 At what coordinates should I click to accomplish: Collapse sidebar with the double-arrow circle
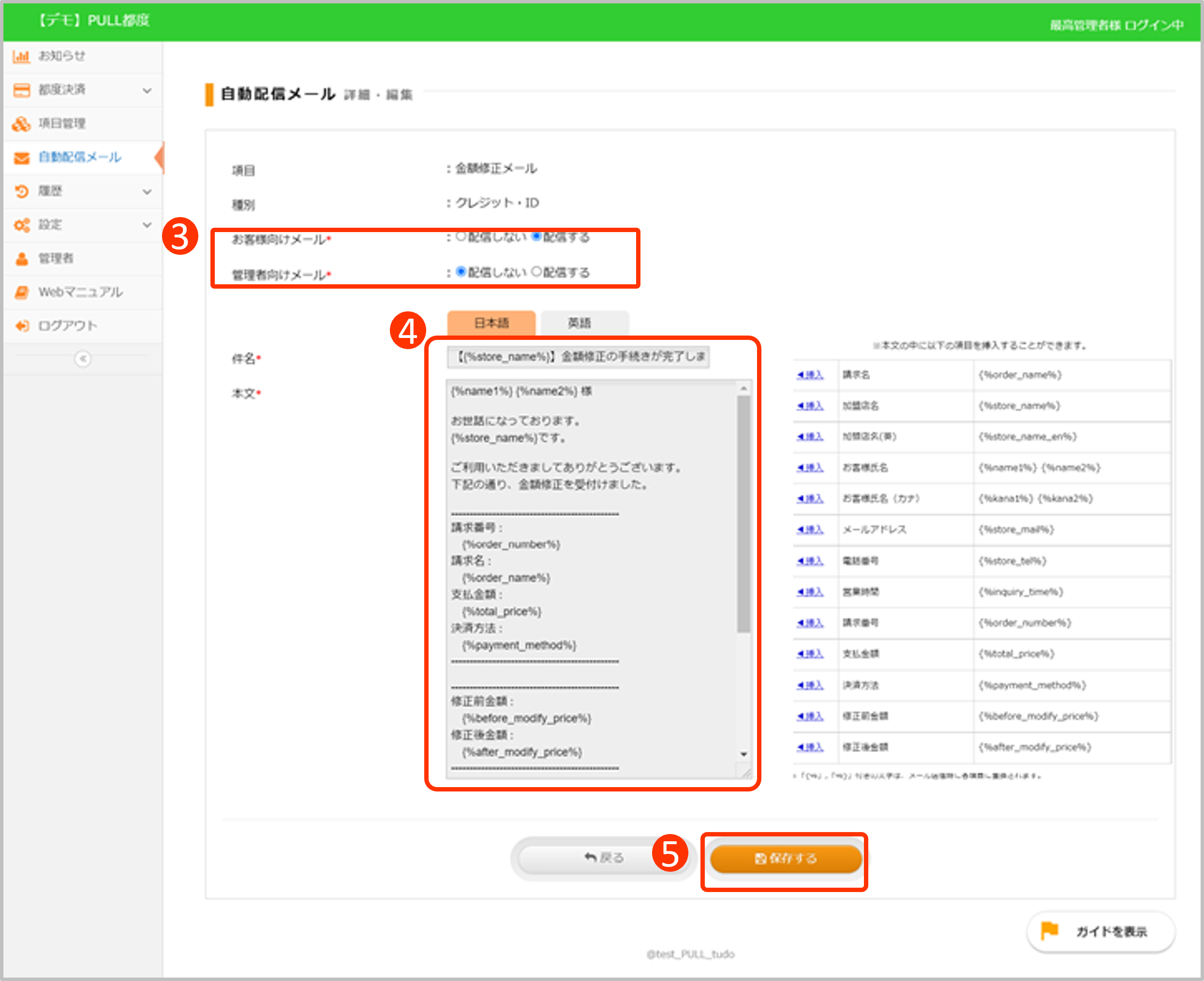tap(83, 359)
